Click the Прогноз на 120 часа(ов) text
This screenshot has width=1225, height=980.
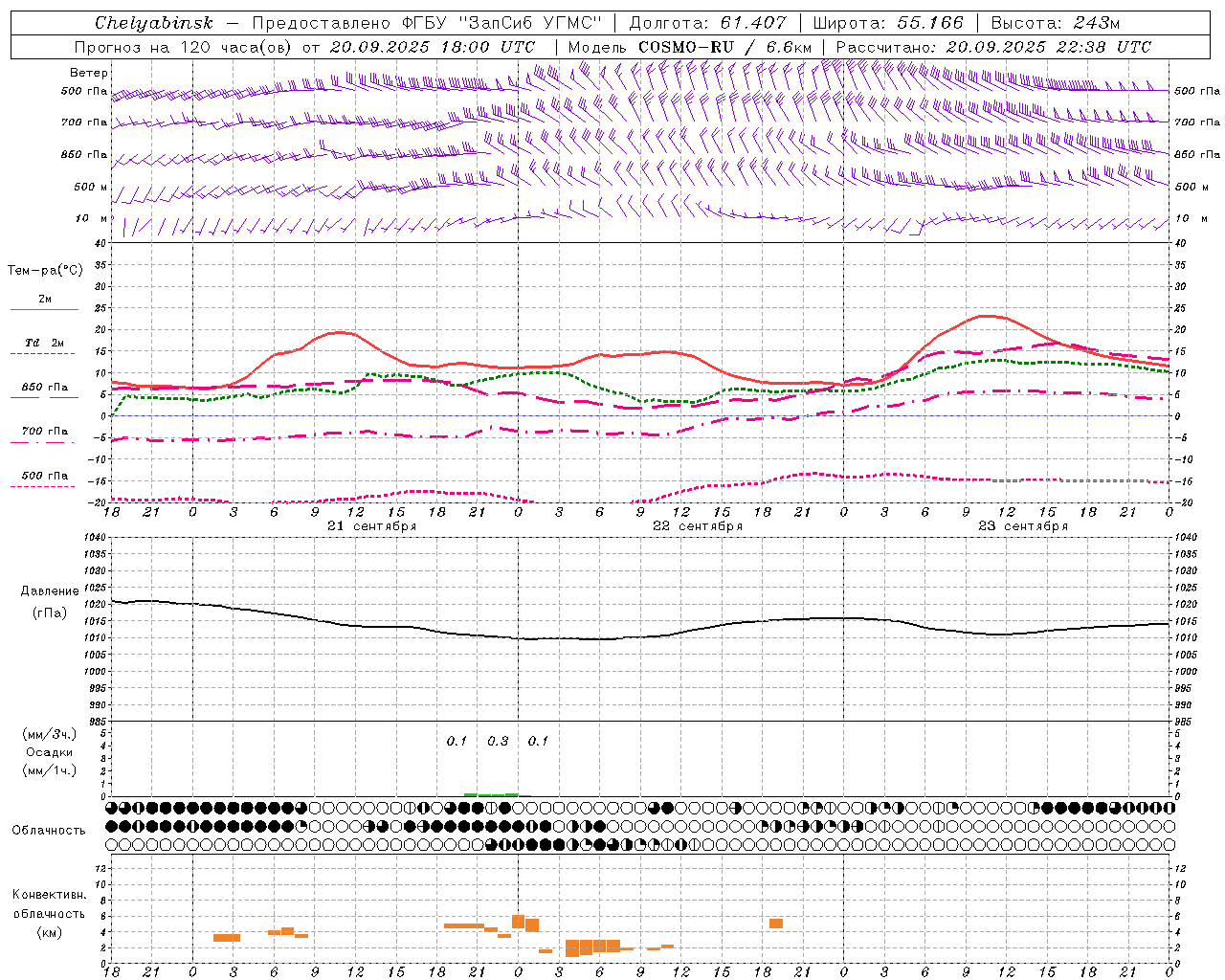184,47
